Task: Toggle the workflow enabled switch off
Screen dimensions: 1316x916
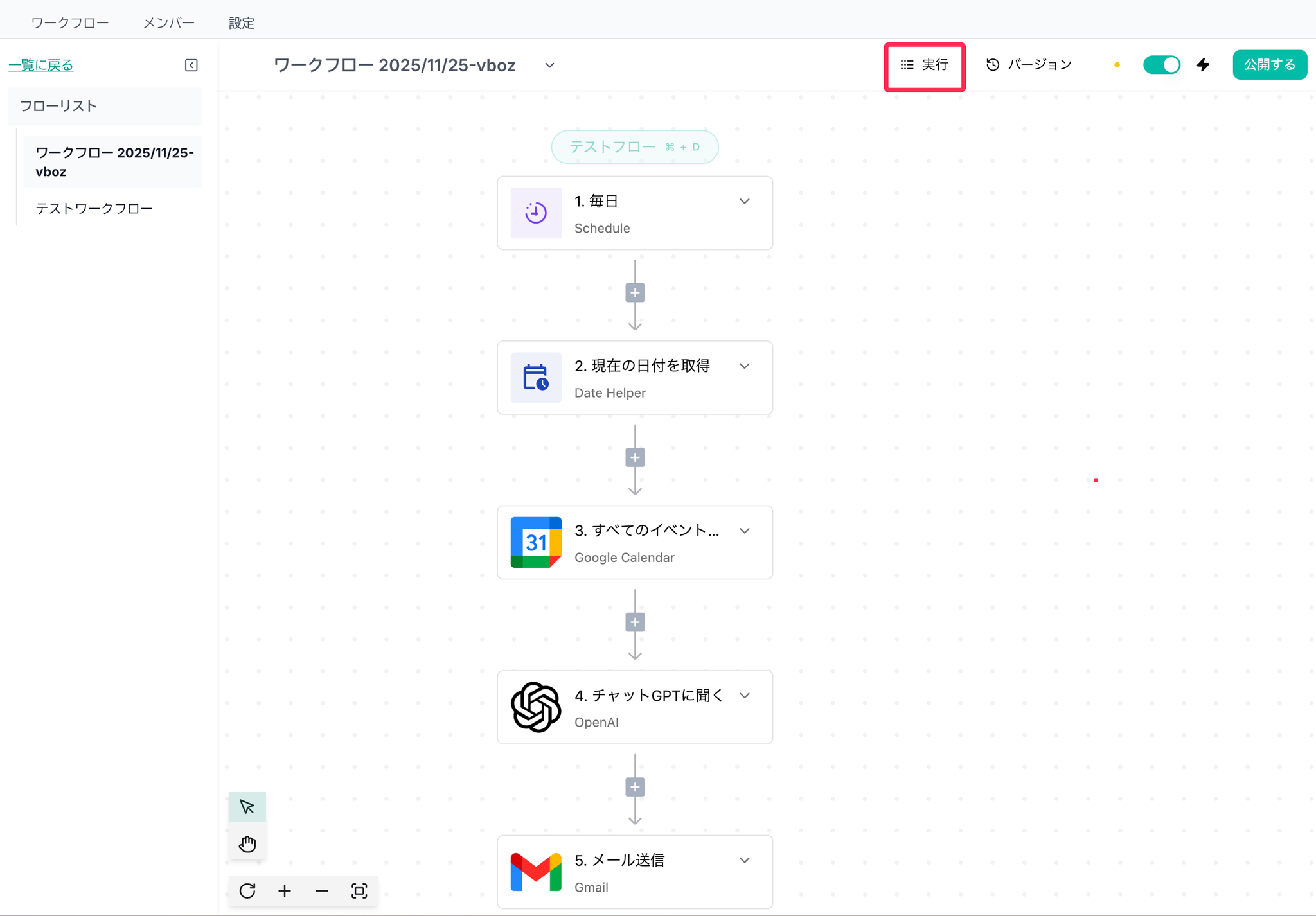Action: click(1161, 65)
